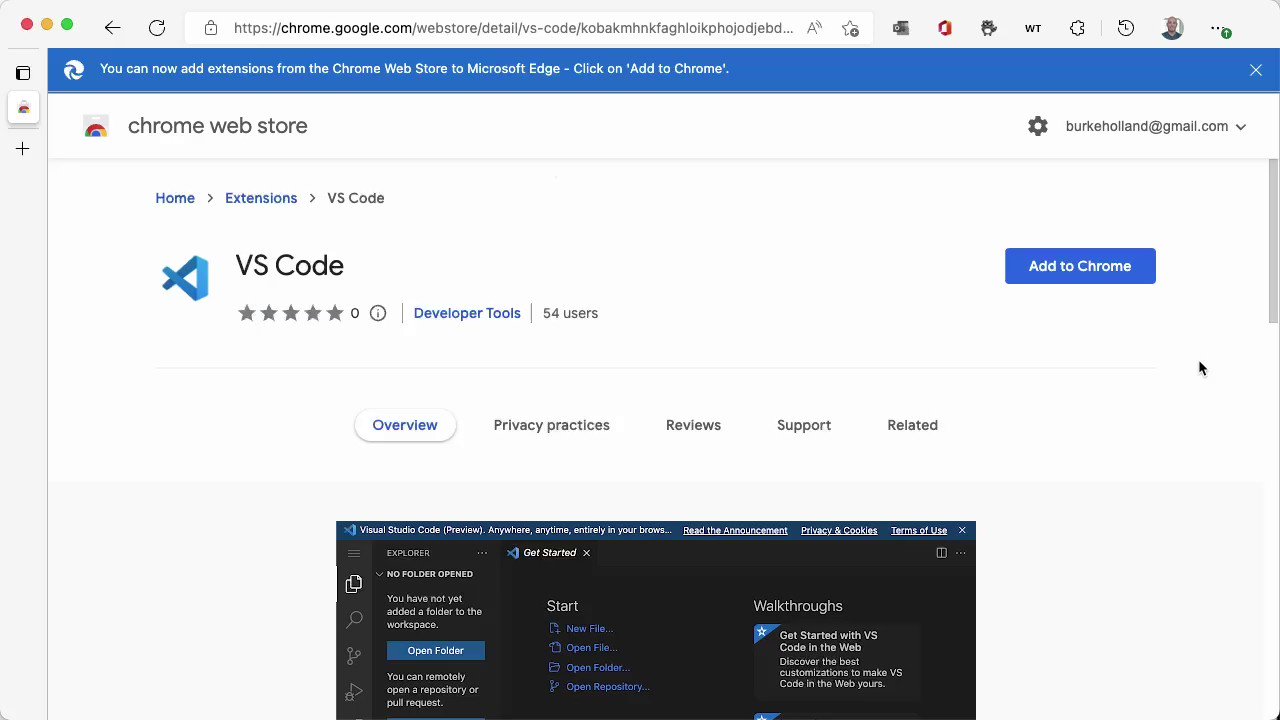Open the burkeholland@gmail.com account dropdown
This screenshot has height=720, width=1280.
tap(1147, 126)
